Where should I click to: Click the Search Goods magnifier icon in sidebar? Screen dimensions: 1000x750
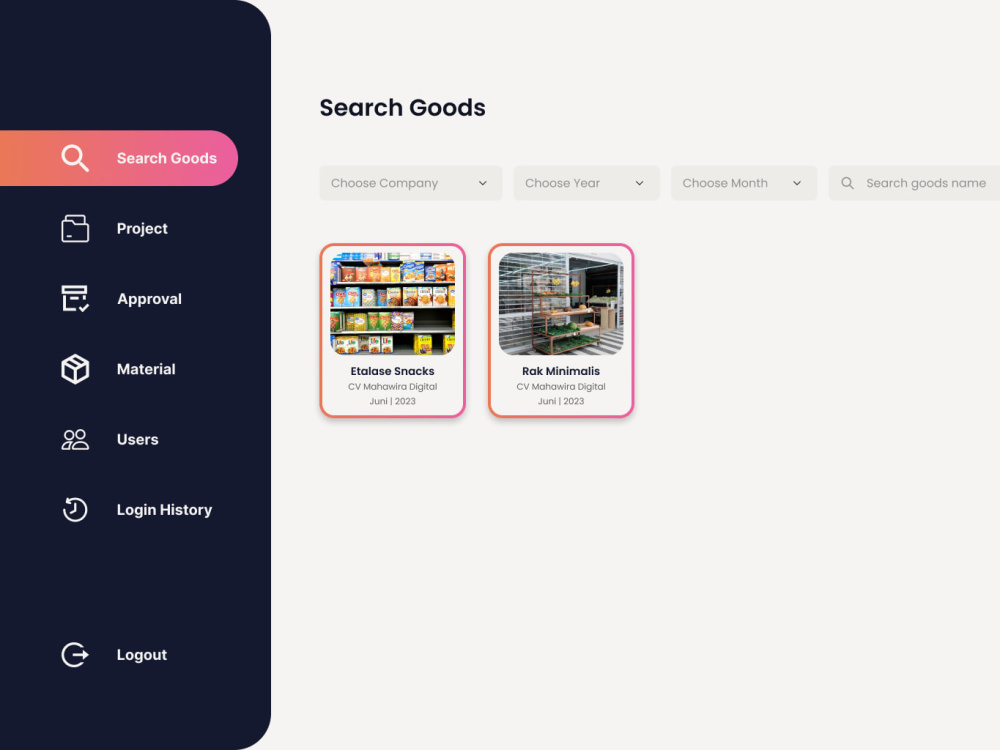pos(75,158)
